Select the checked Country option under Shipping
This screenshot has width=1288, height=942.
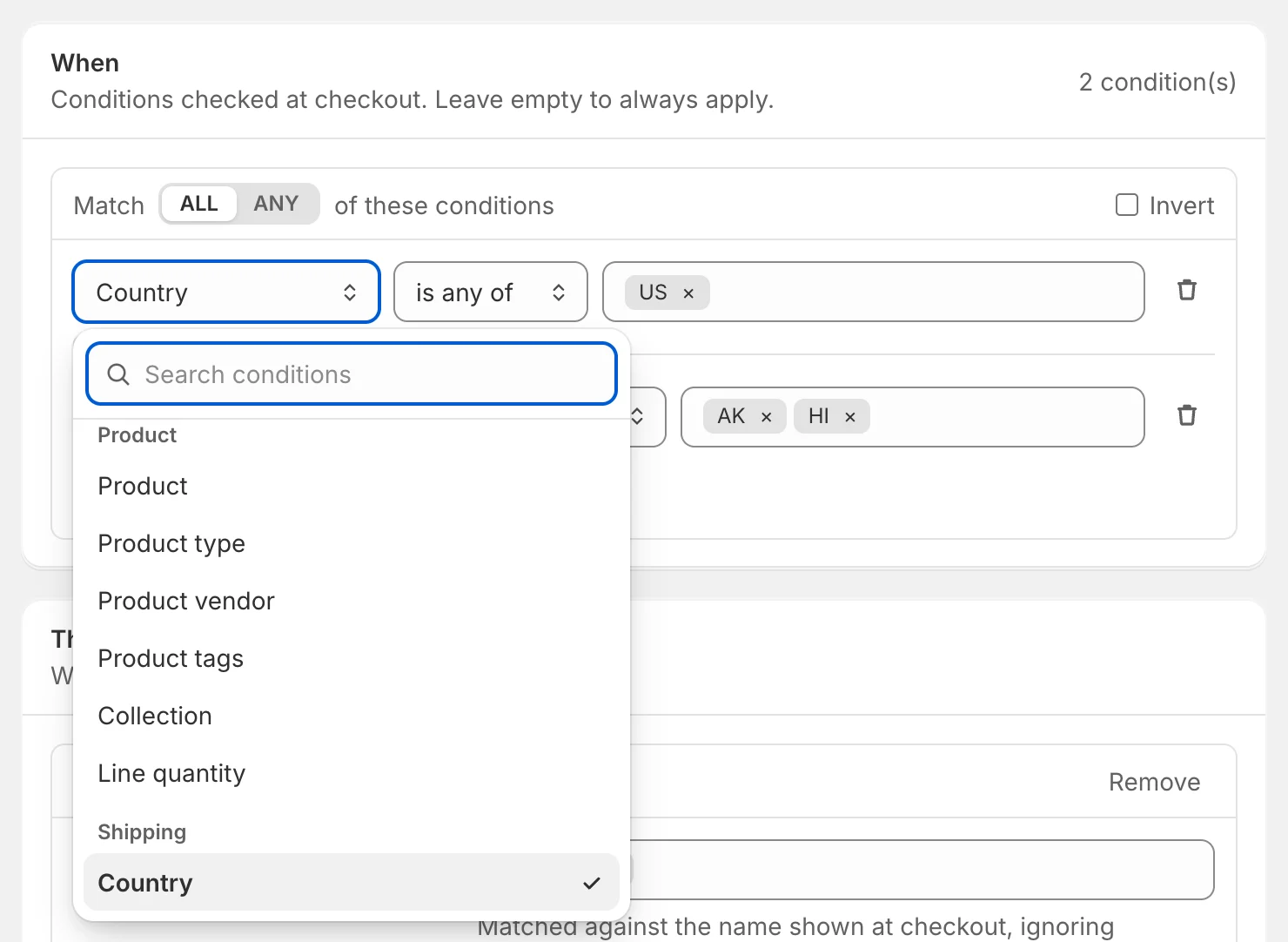[x=352, y=882]
